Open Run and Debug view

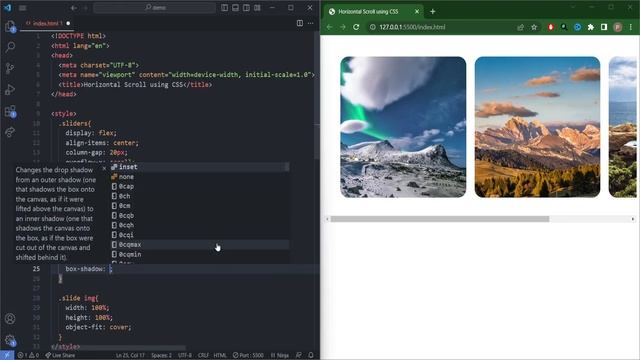(x=10, y=89)
